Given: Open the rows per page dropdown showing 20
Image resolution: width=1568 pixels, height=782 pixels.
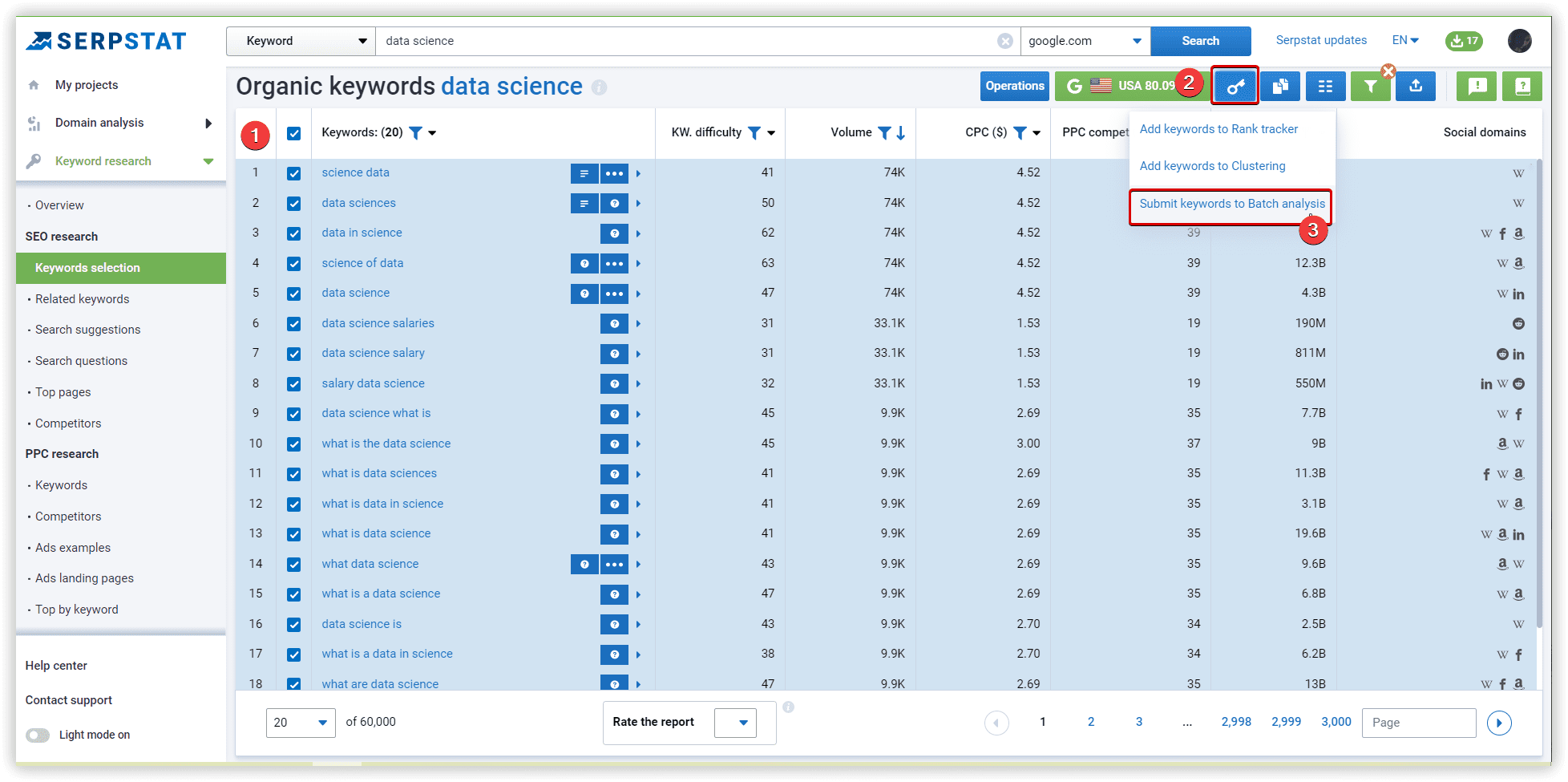Looking at the screenshot, I should (x=301, y=722).
